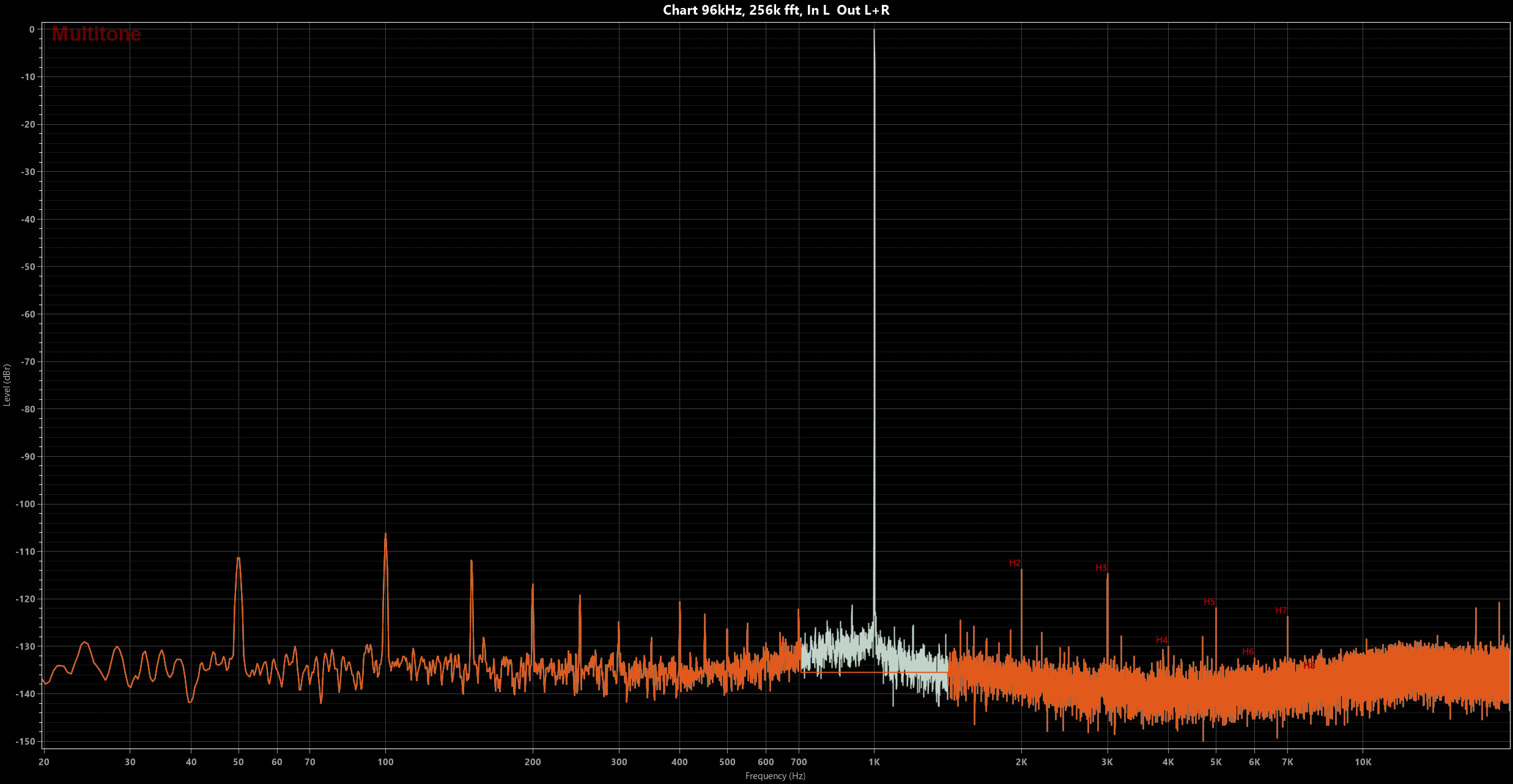Screen dimensions: 1513x784
Task: Click the 100 Hz hum harmonic peak
Action: pyautogui.click(x=385, y=596)
